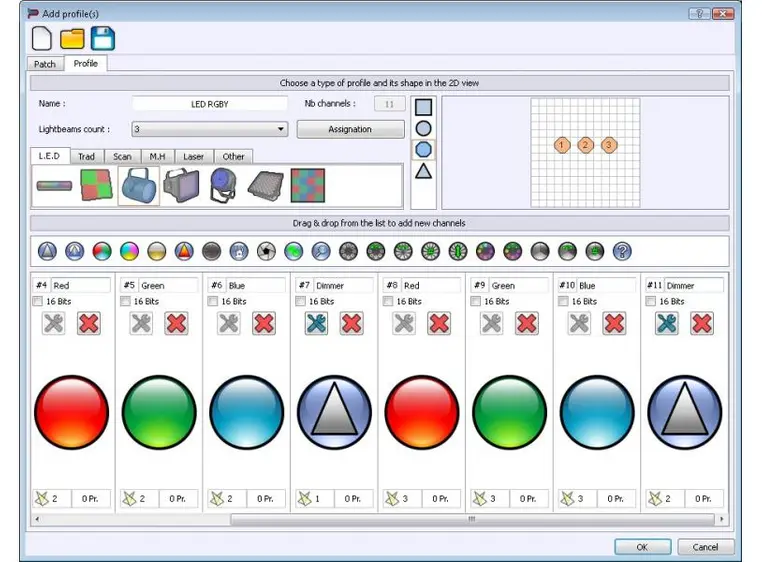Click the new blank profile icon
The image size is (762, 562).
(x=42, y=39)
